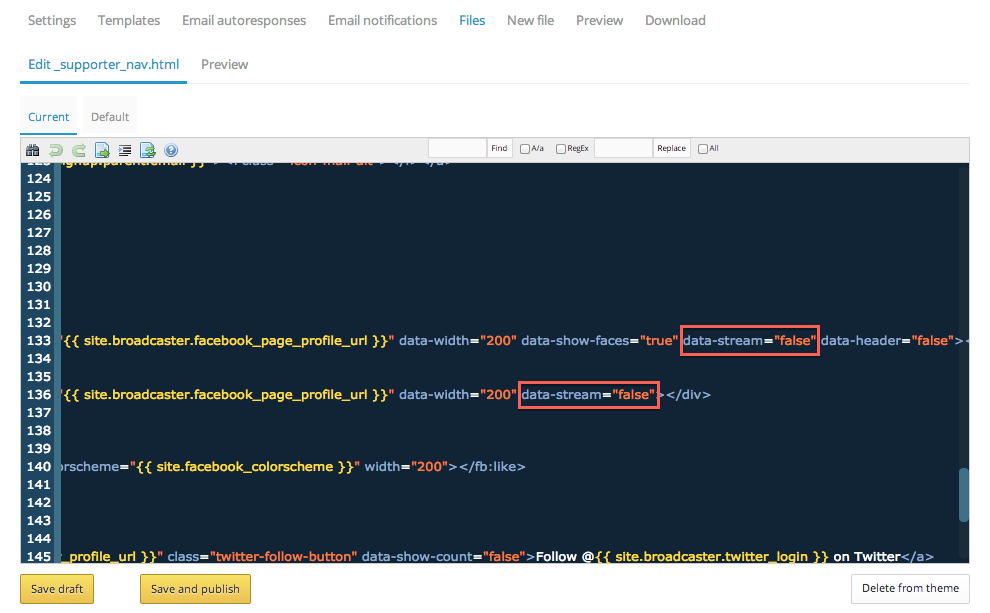Click width="200" on line 140
This screenshot has height=613, width=990.
coord(406,467)
